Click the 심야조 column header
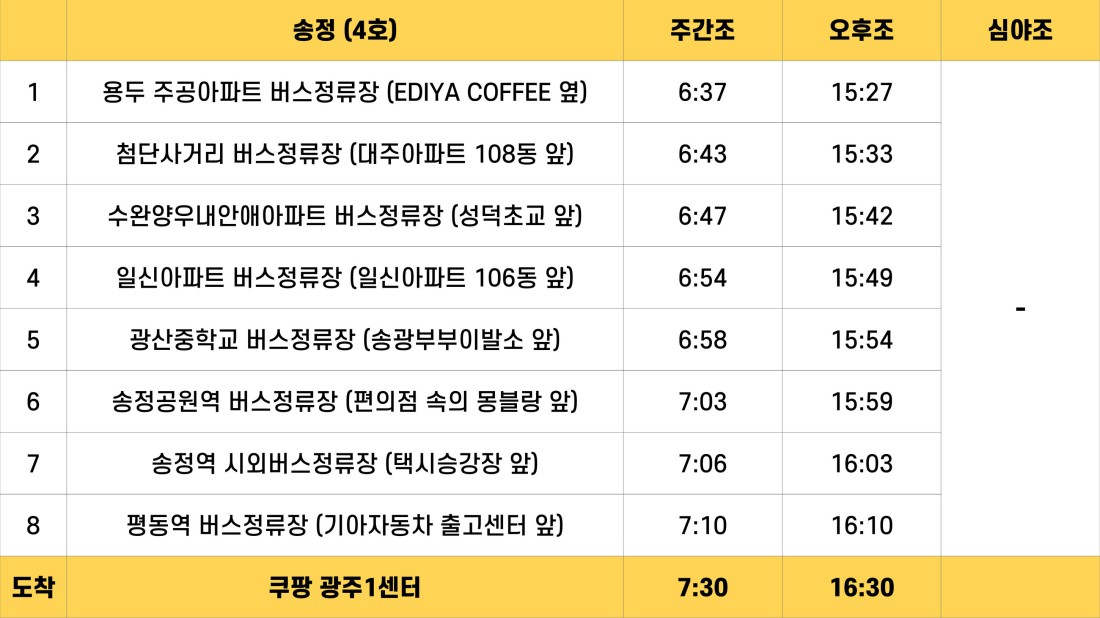Screen dimensions: 1100x618 click(1020, 30)
